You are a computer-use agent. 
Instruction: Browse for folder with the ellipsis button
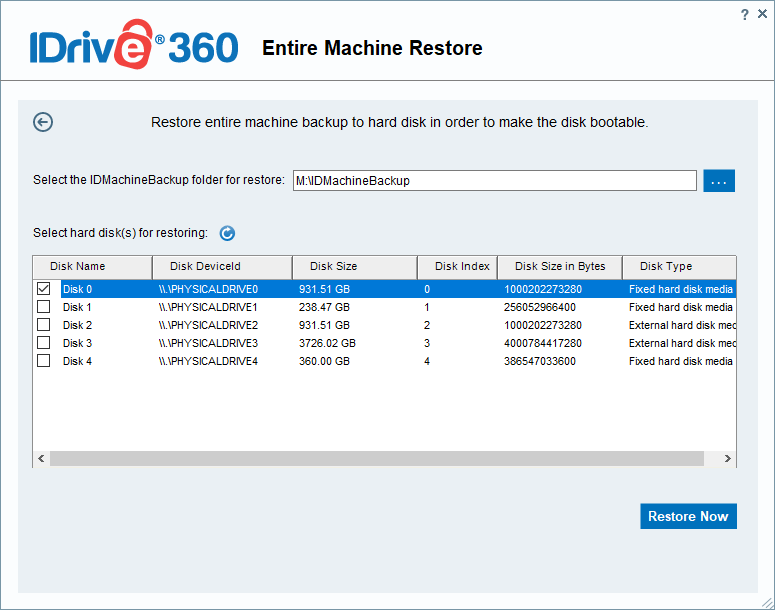[x=719, y=181]
